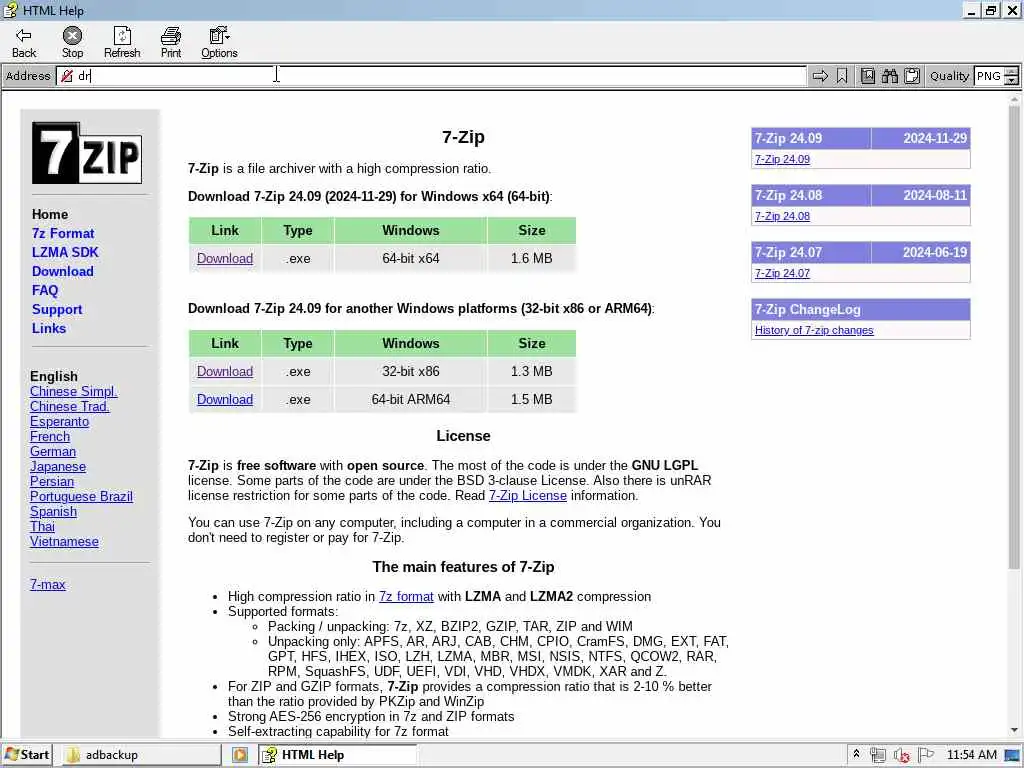Select the Thai language link
This screenshot has width=1024, height=768.
click(42, 526)
